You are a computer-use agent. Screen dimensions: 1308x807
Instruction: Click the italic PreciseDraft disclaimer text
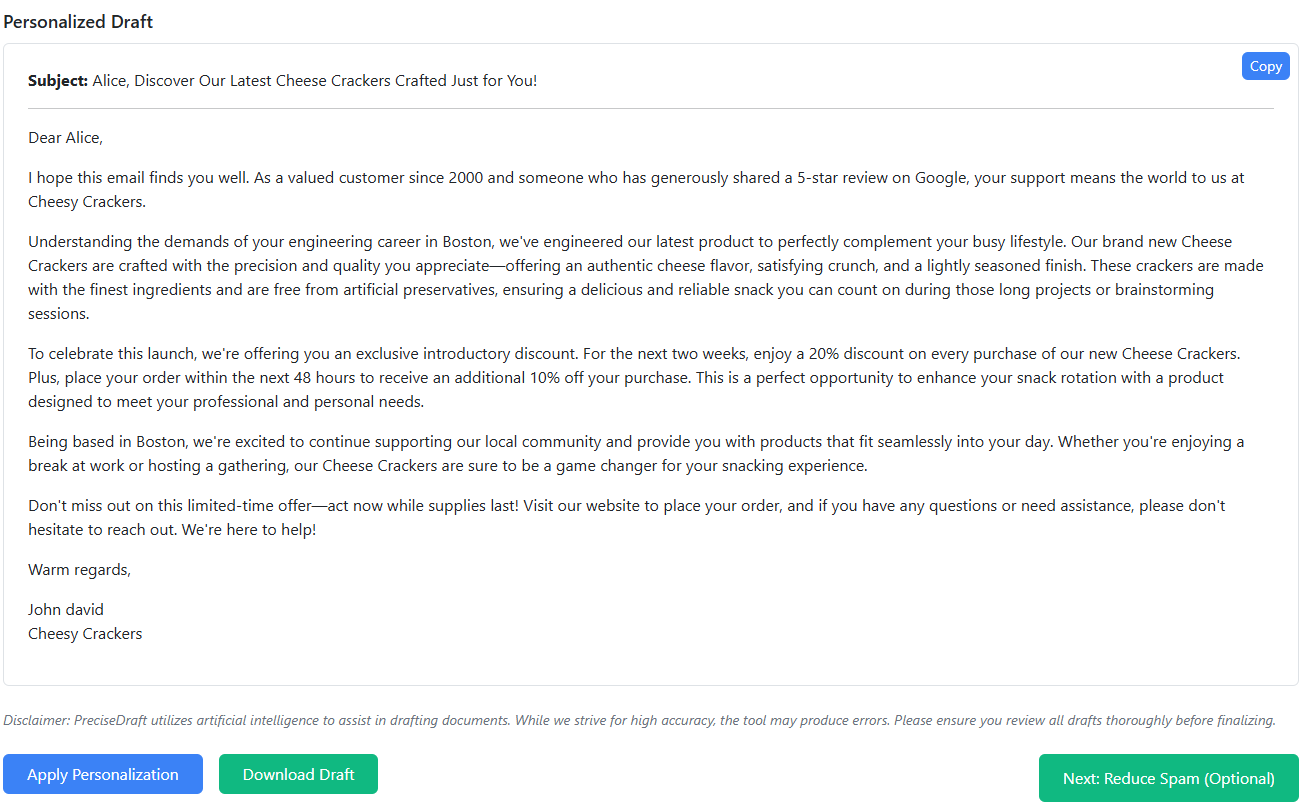click(640, 720)
